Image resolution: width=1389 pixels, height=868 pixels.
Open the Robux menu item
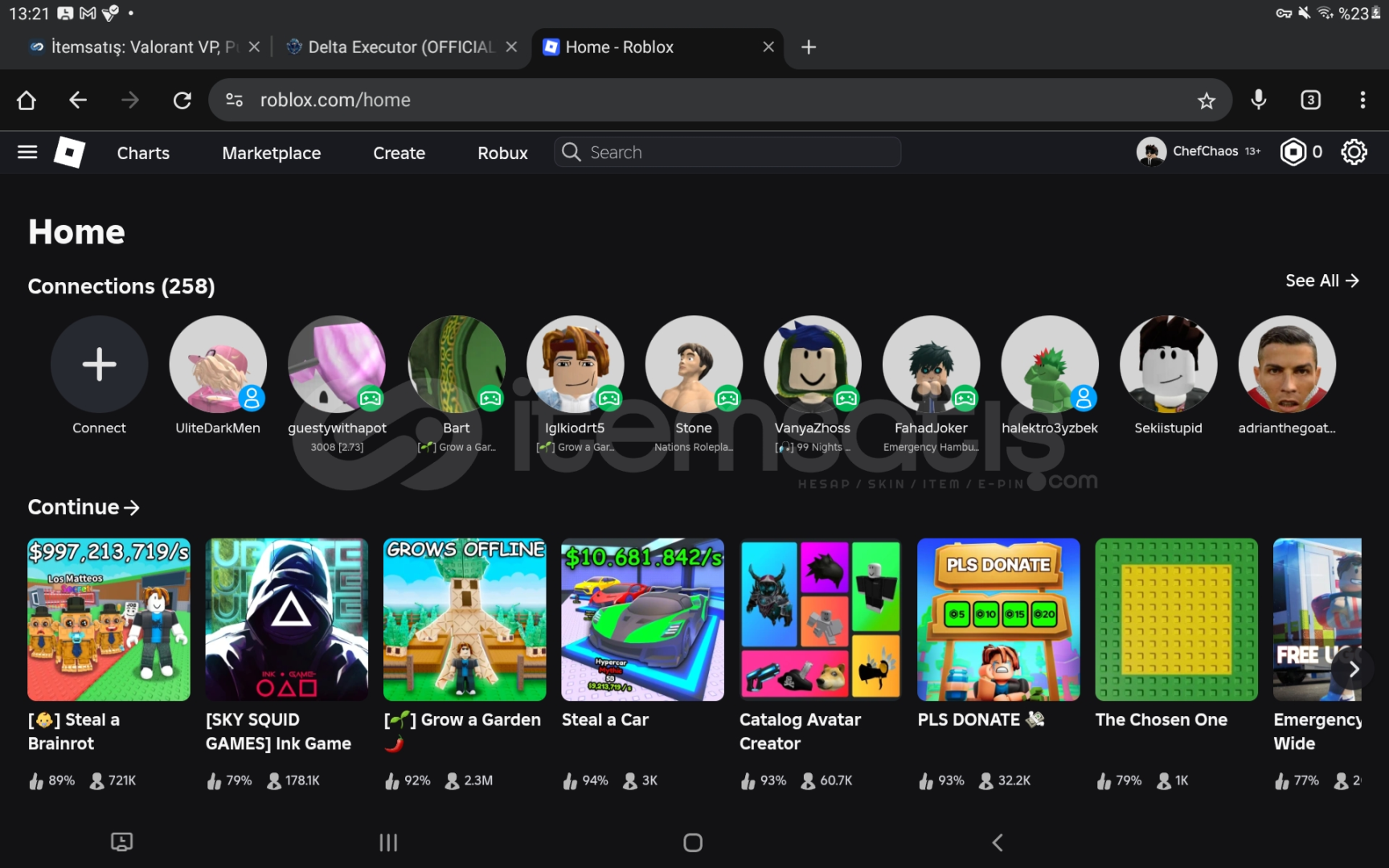coord(502,153)
